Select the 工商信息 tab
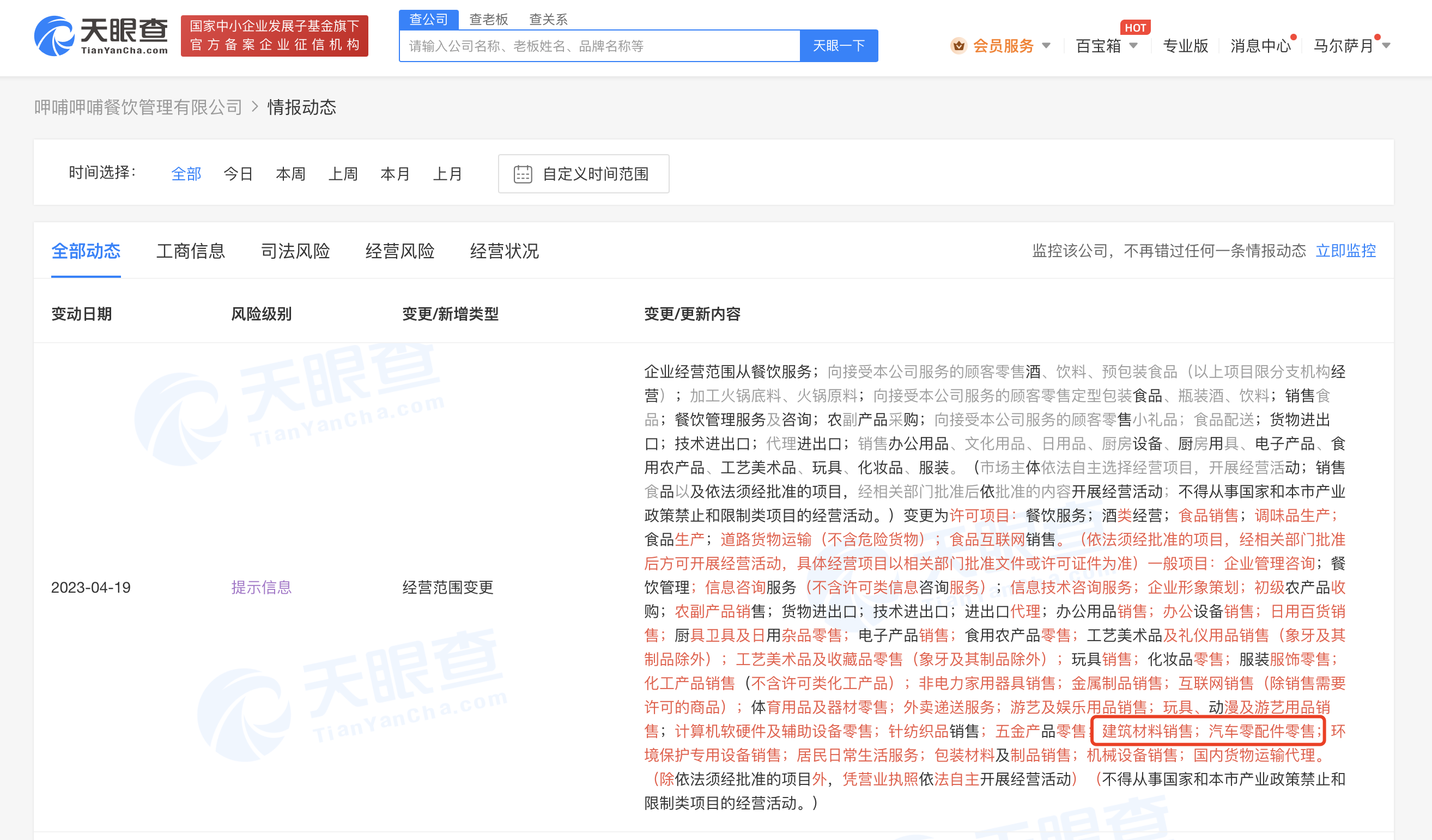Screen dimensions: 1432x840 coord(190,251)
